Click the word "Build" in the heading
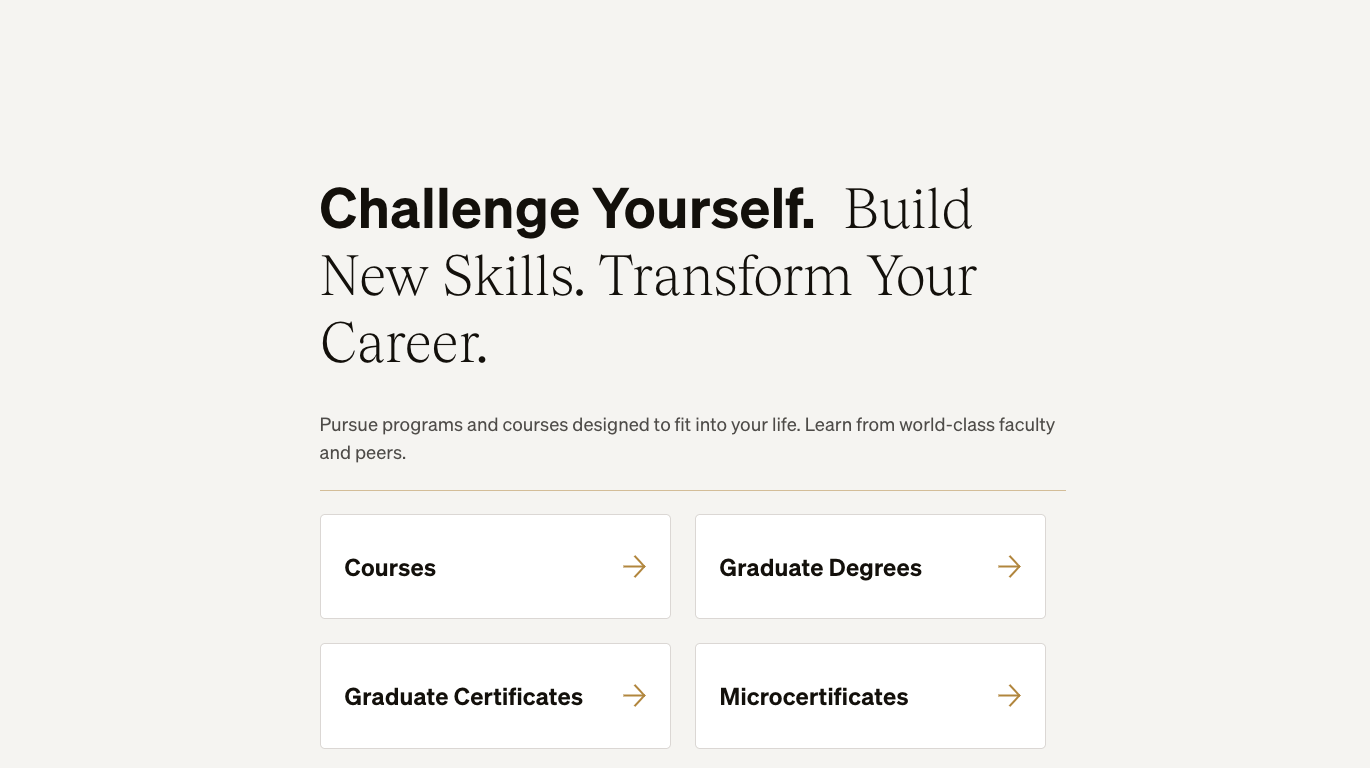This screenshot has width=1370, height=768. click(x=908, y=209)
